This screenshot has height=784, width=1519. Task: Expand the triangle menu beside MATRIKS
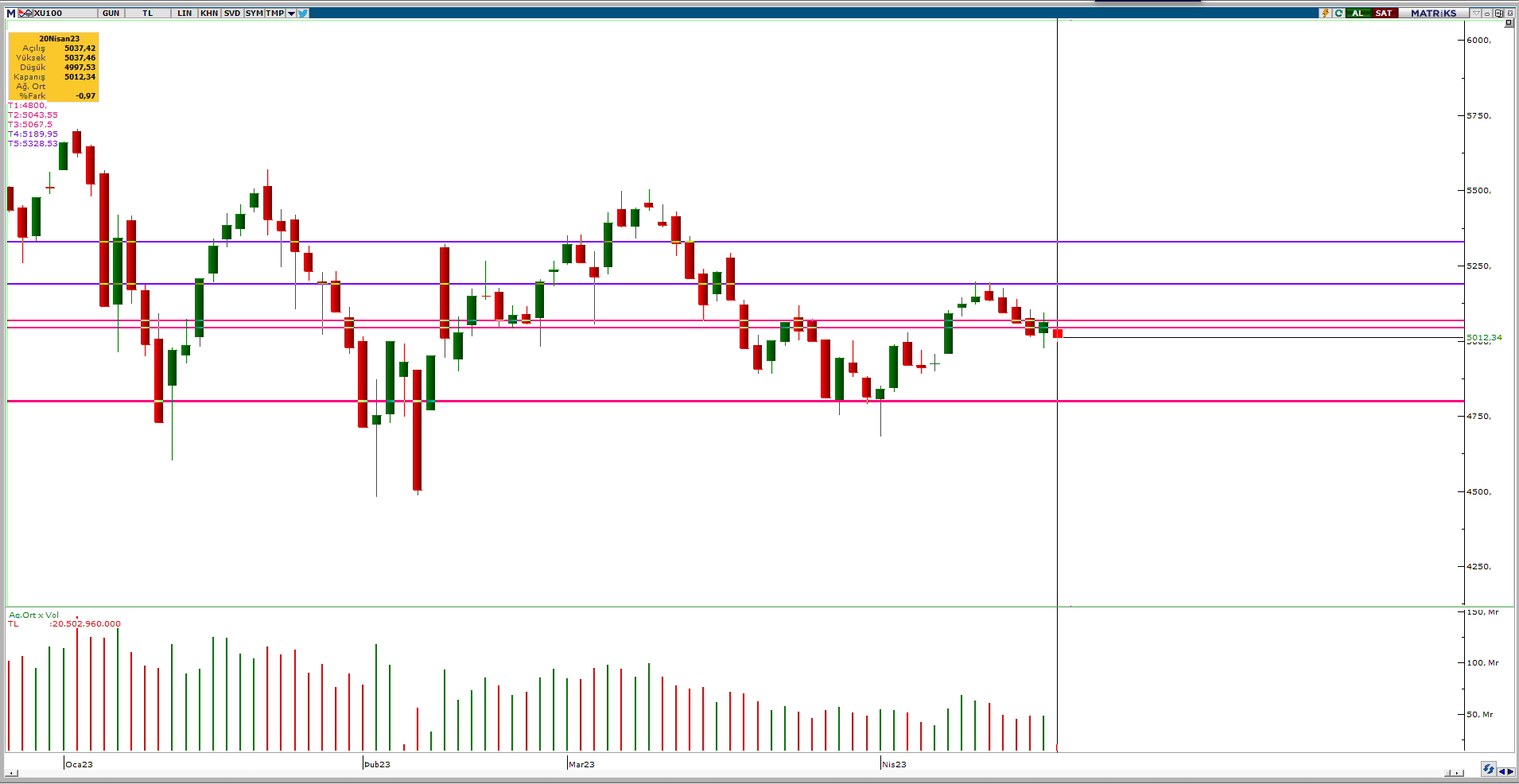click(1476, 14)
